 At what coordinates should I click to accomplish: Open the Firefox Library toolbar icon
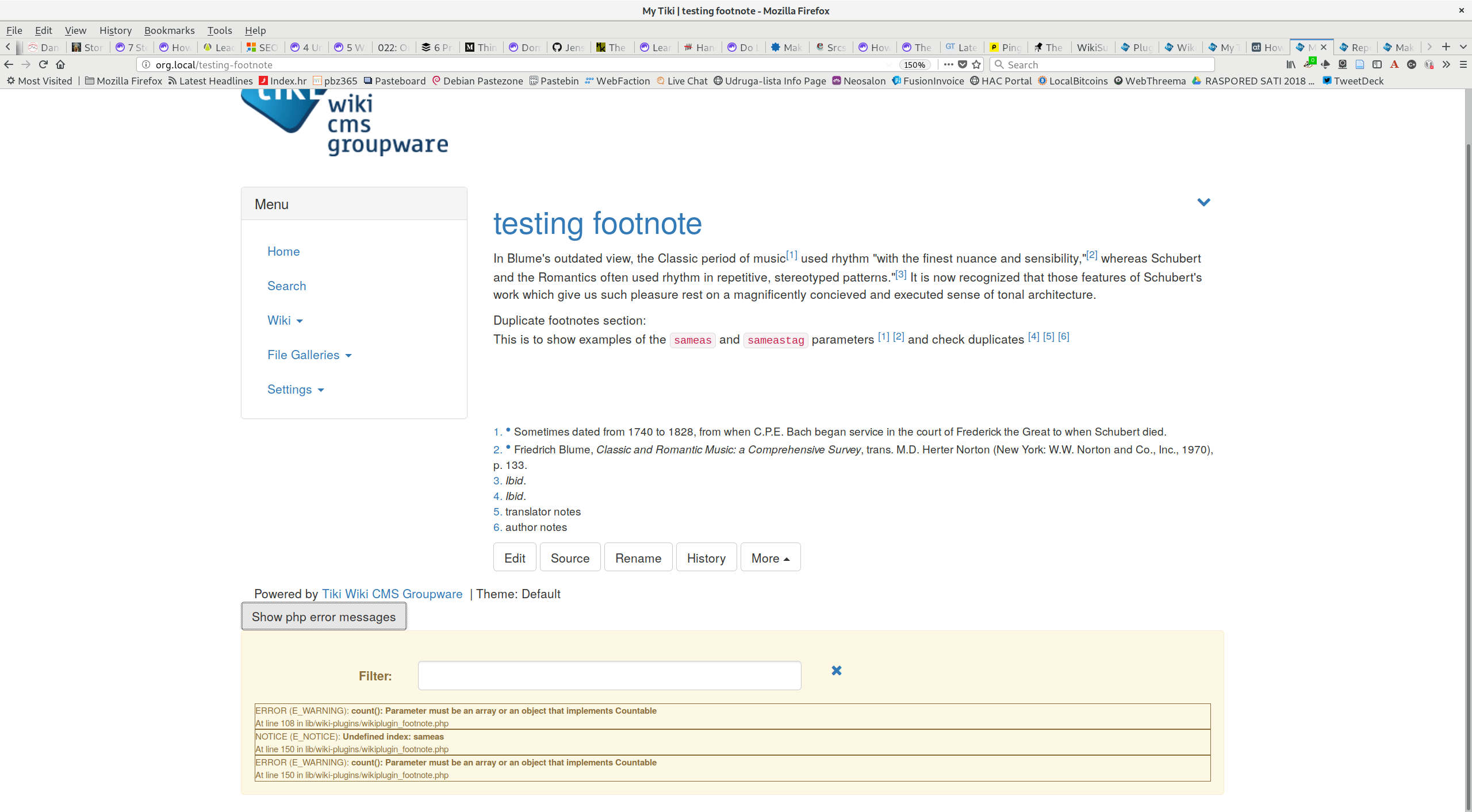(x=1291, y=64)
